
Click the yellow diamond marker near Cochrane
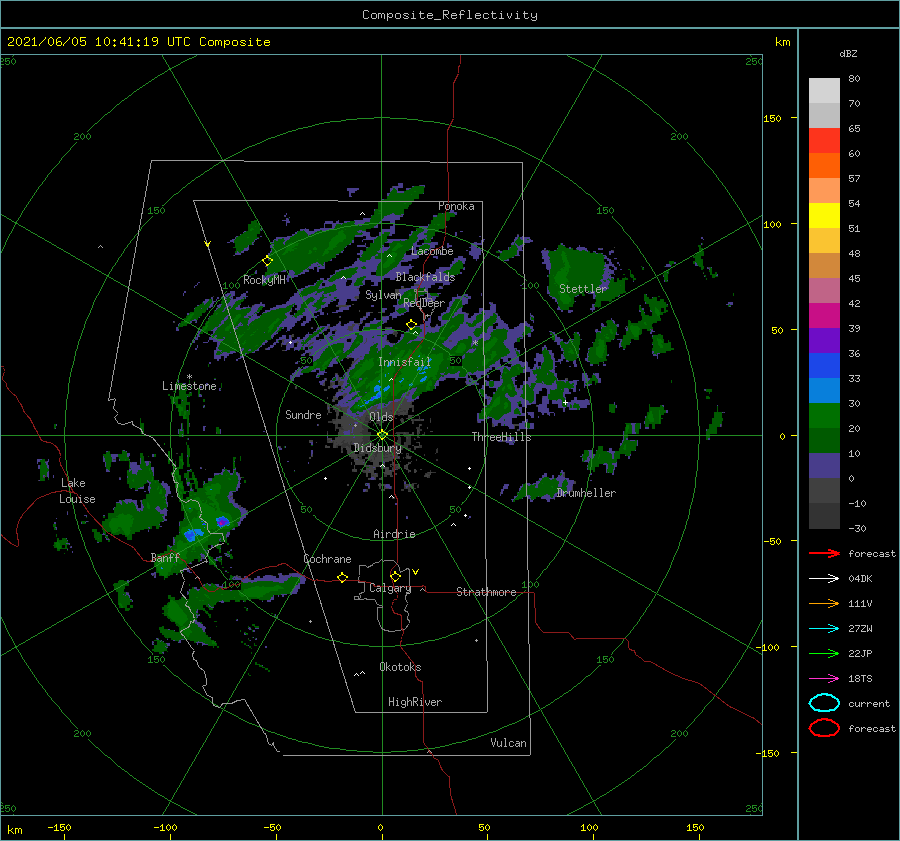342,577
